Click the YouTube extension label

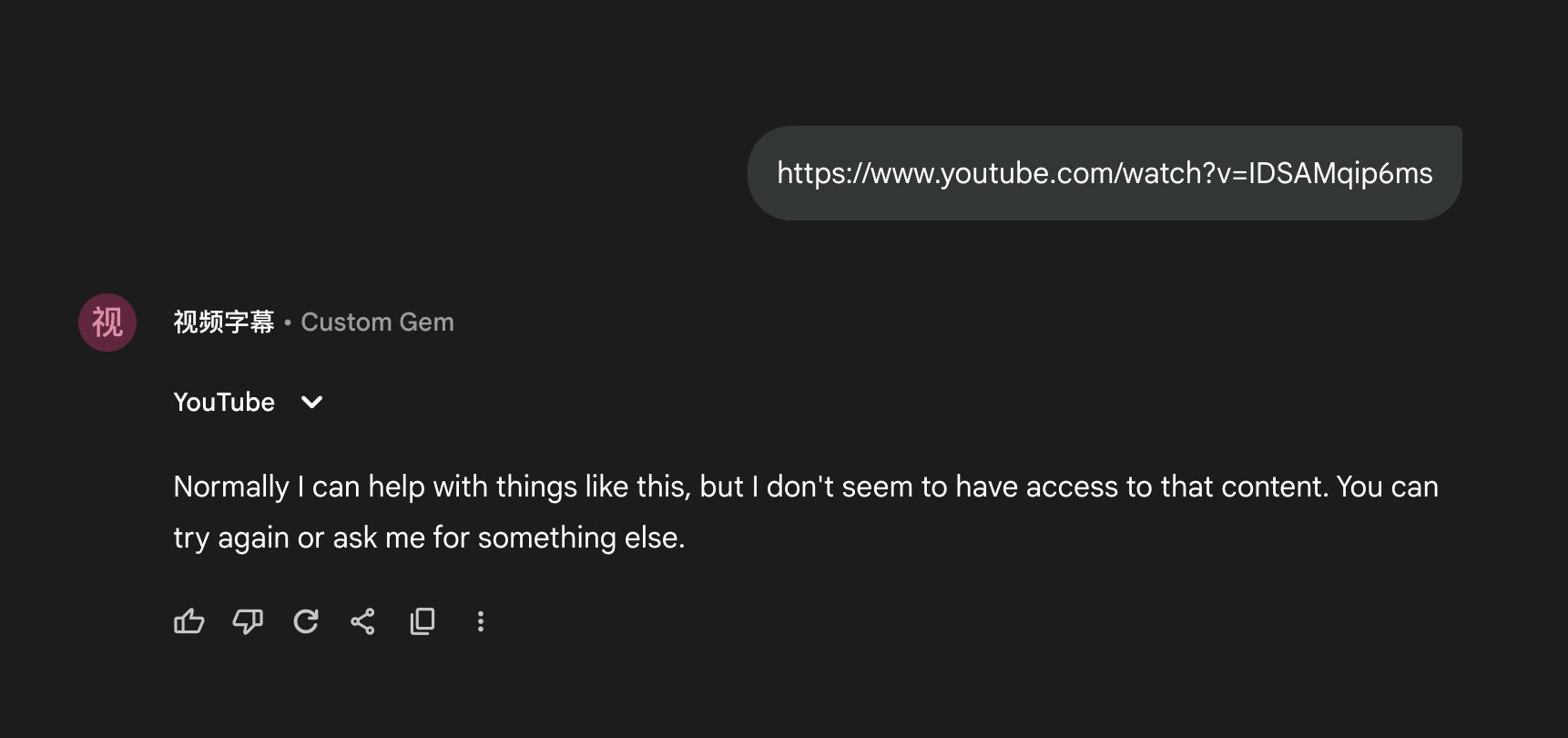point(224,402)
